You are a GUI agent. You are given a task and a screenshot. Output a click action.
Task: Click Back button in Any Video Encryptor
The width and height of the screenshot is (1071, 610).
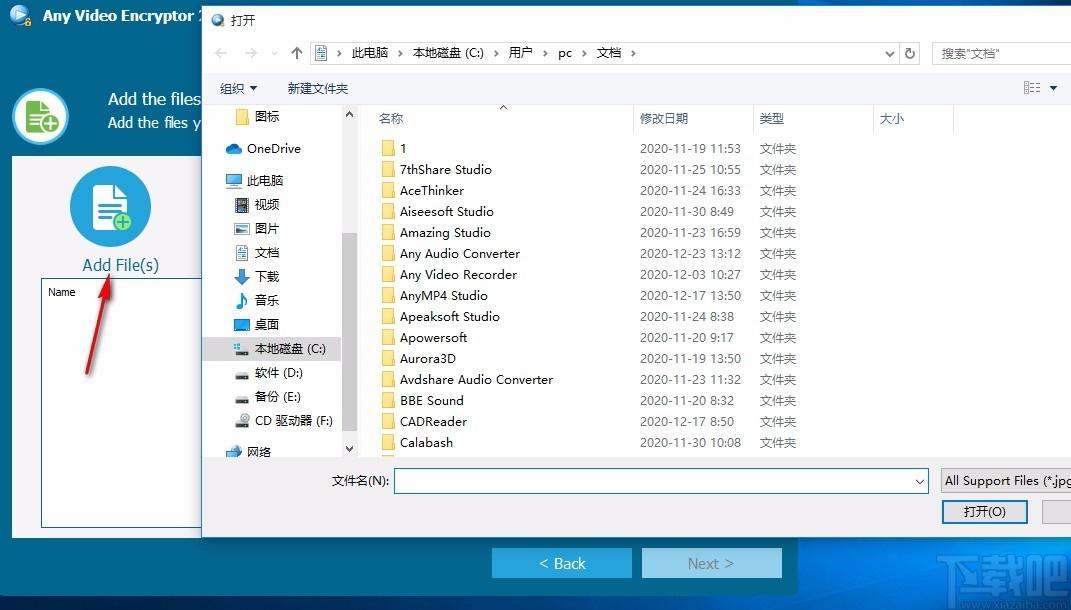coord(561,564)
